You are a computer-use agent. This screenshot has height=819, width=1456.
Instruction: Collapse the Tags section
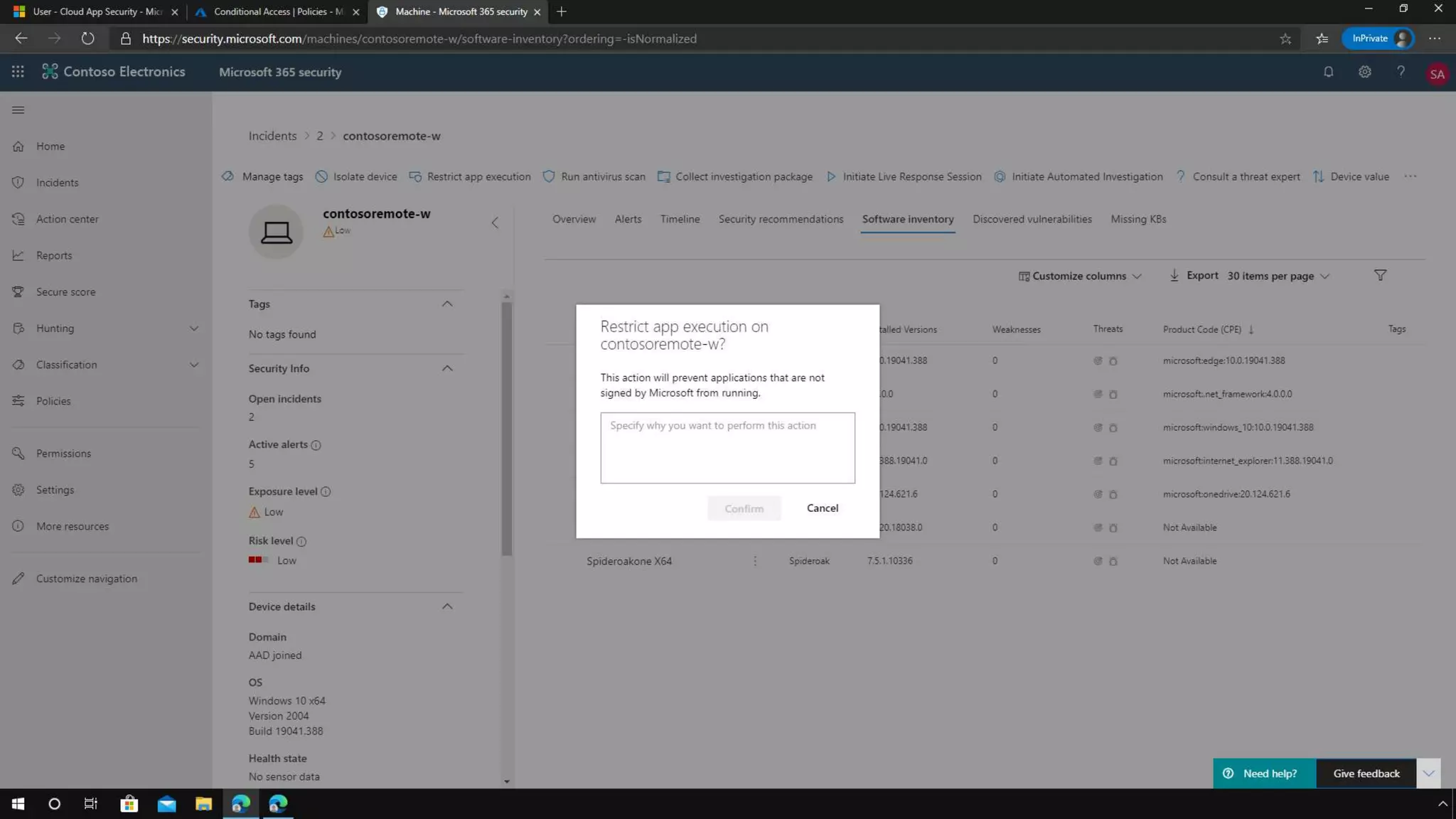point(447,304)
